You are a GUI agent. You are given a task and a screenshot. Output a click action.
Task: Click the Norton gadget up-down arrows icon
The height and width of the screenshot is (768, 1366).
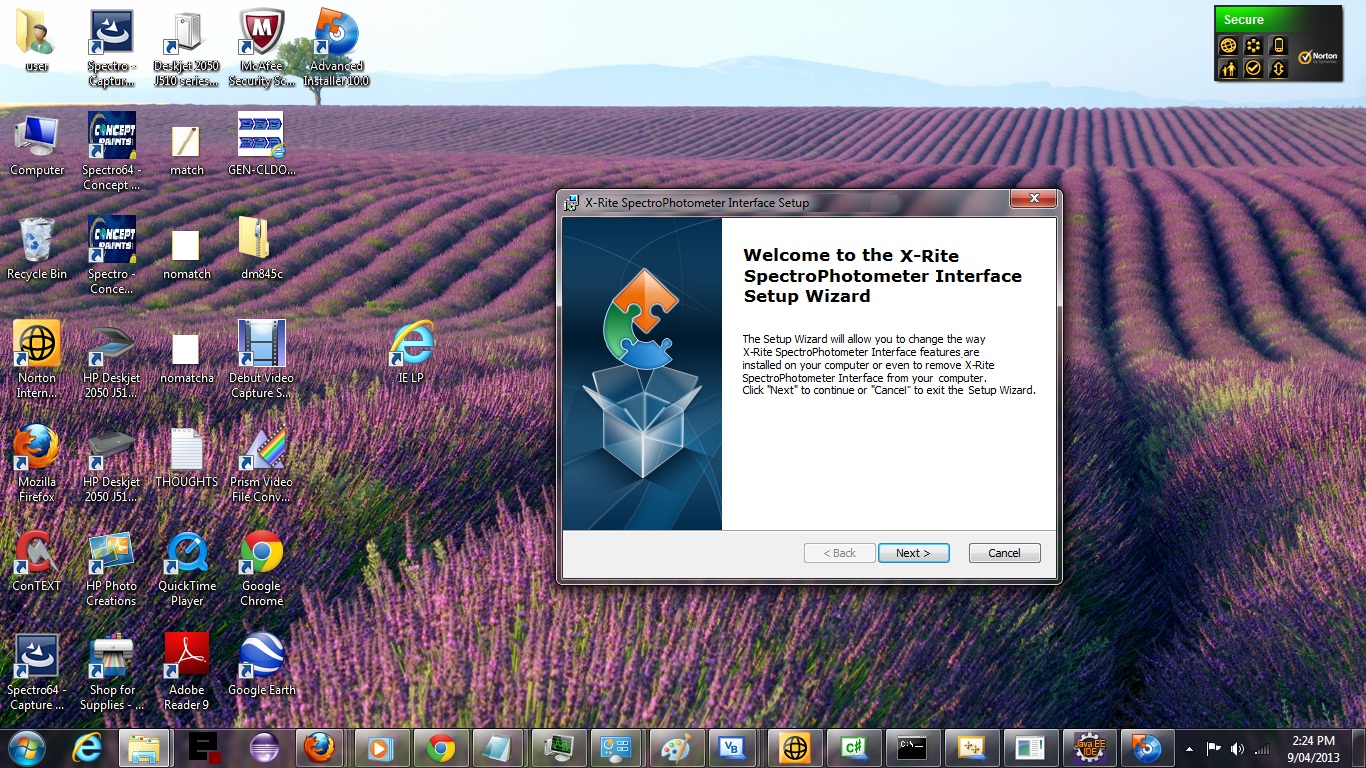tap(1278, 69)
